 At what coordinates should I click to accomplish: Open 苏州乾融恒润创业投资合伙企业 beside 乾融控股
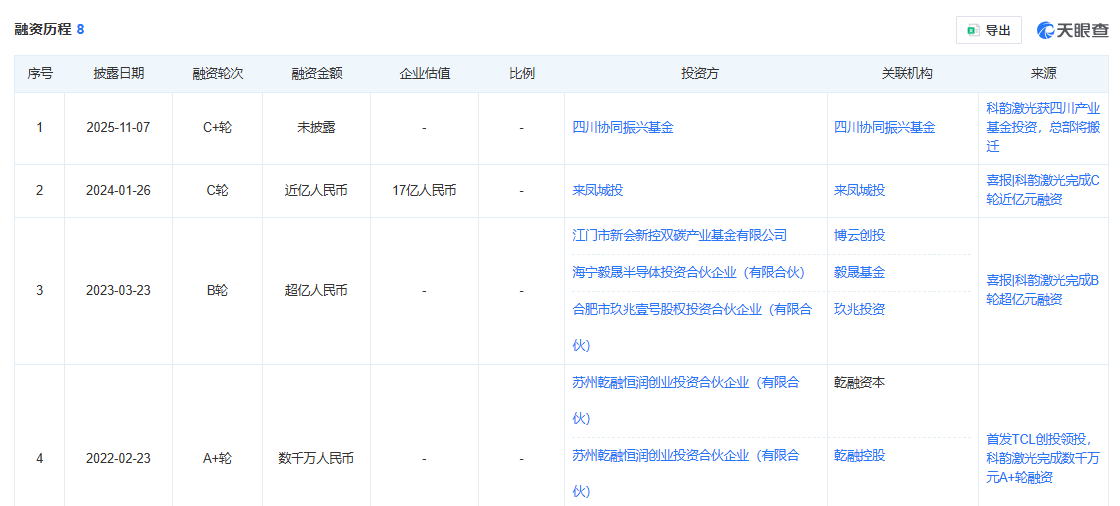point(686,473)
